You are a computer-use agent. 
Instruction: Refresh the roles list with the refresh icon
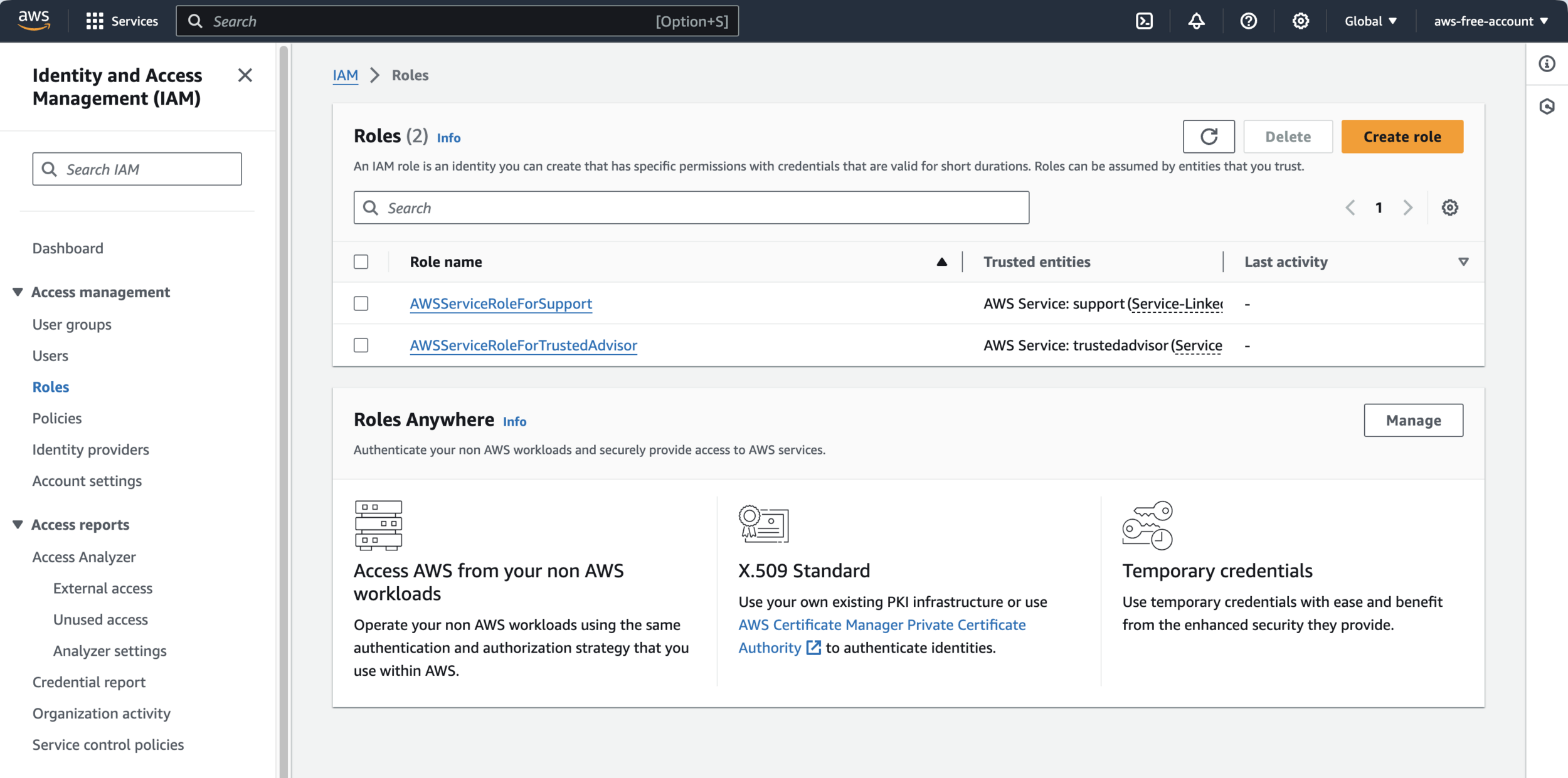coord(1208,137)
